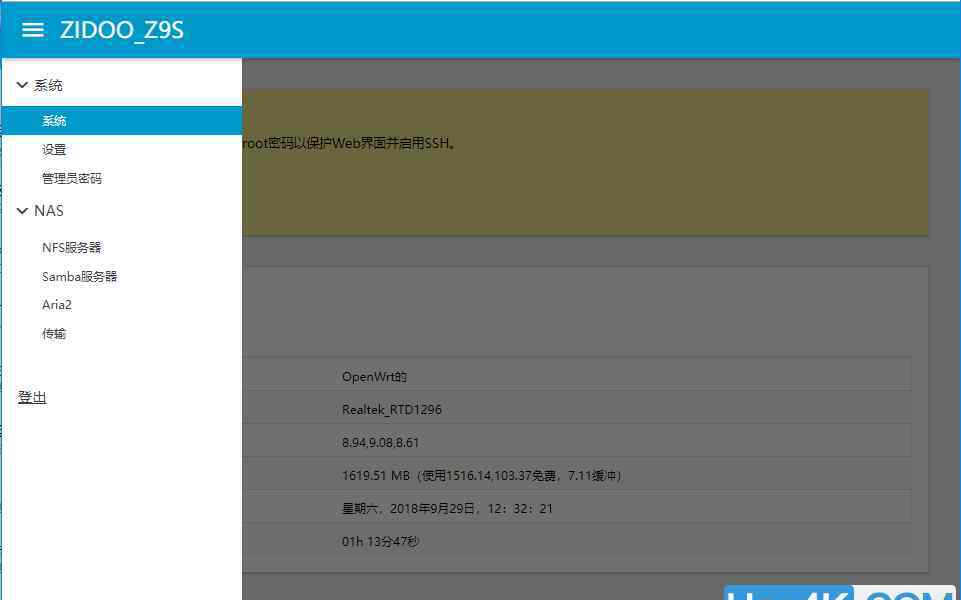Screen dimensions: 961x600
Task: Open NFS服务器 page
Action: click(x=72, y=248)
